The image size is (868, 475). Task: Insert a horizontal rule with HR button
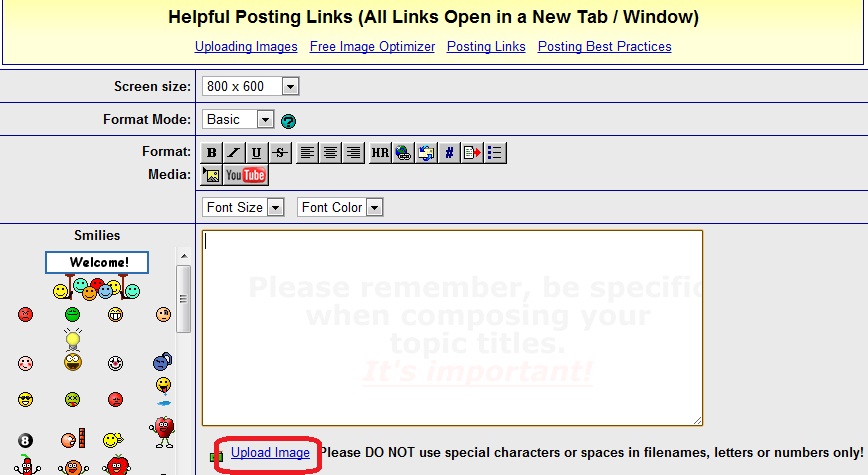point(380,152)
